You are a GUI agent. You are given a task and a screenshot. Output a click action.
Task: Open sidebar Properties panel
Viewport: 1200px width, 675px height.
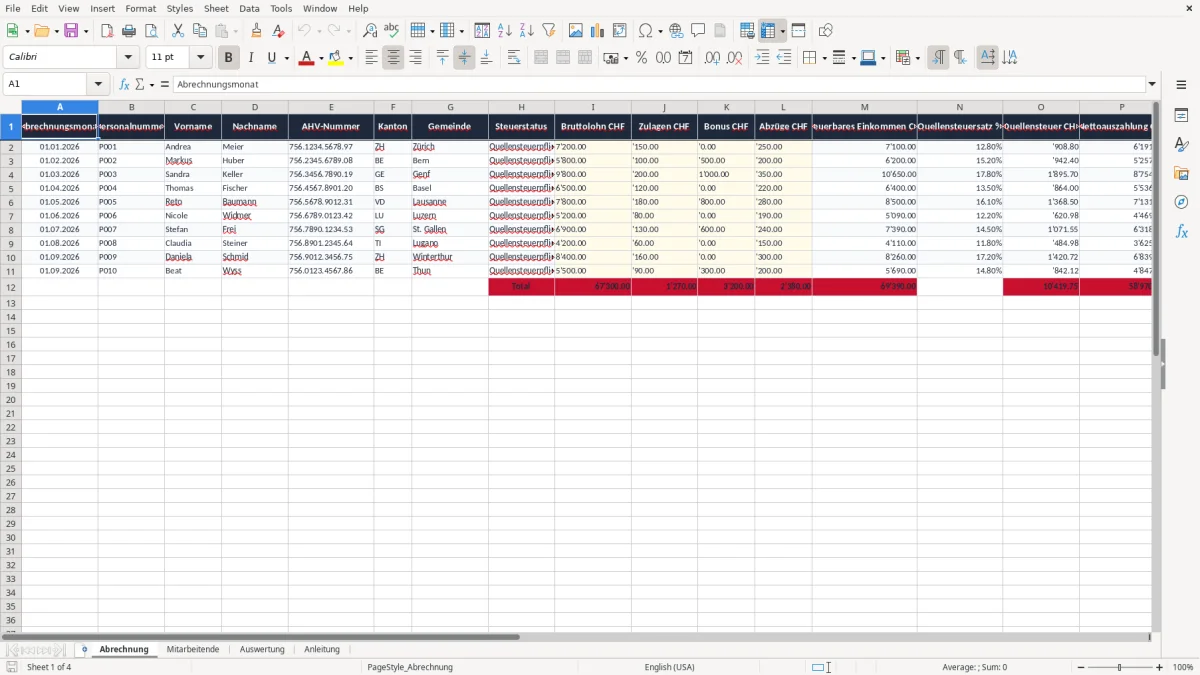click(x=1181, y=116)
